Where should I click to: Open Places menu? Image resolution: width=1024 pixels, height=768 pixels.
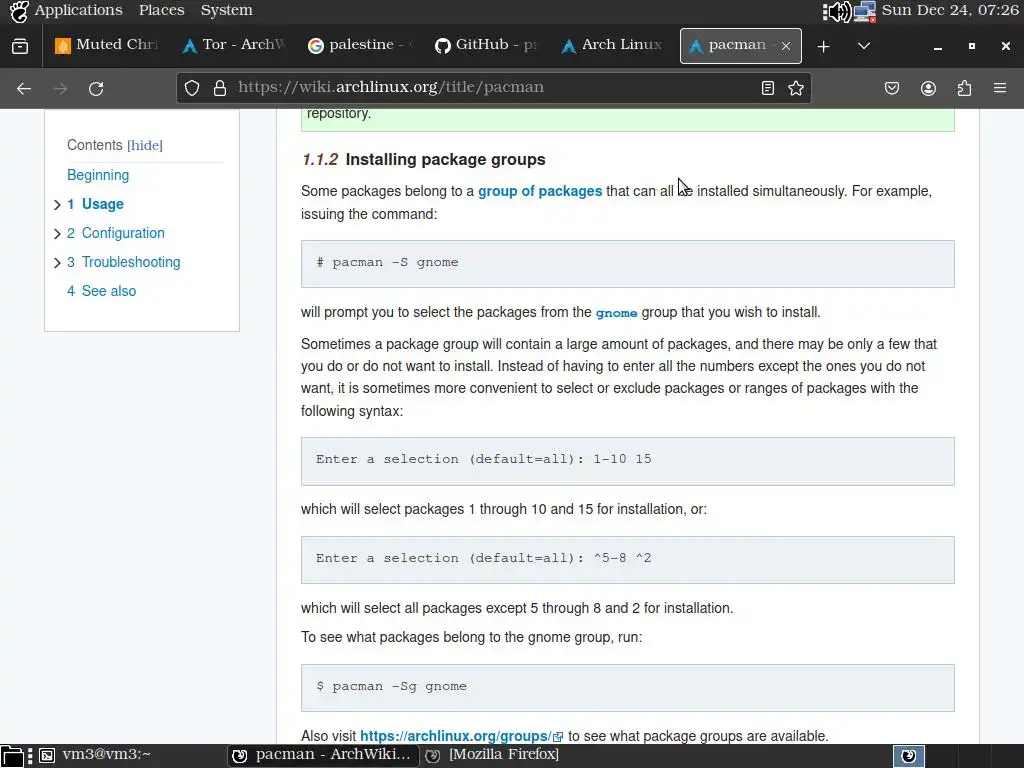point(161,10)
